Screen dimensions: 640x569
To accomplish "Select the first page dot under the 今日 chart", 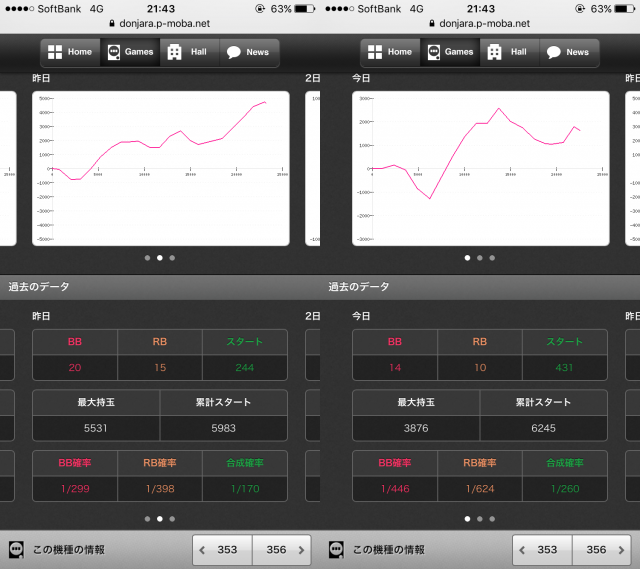I will click(467, 258).
